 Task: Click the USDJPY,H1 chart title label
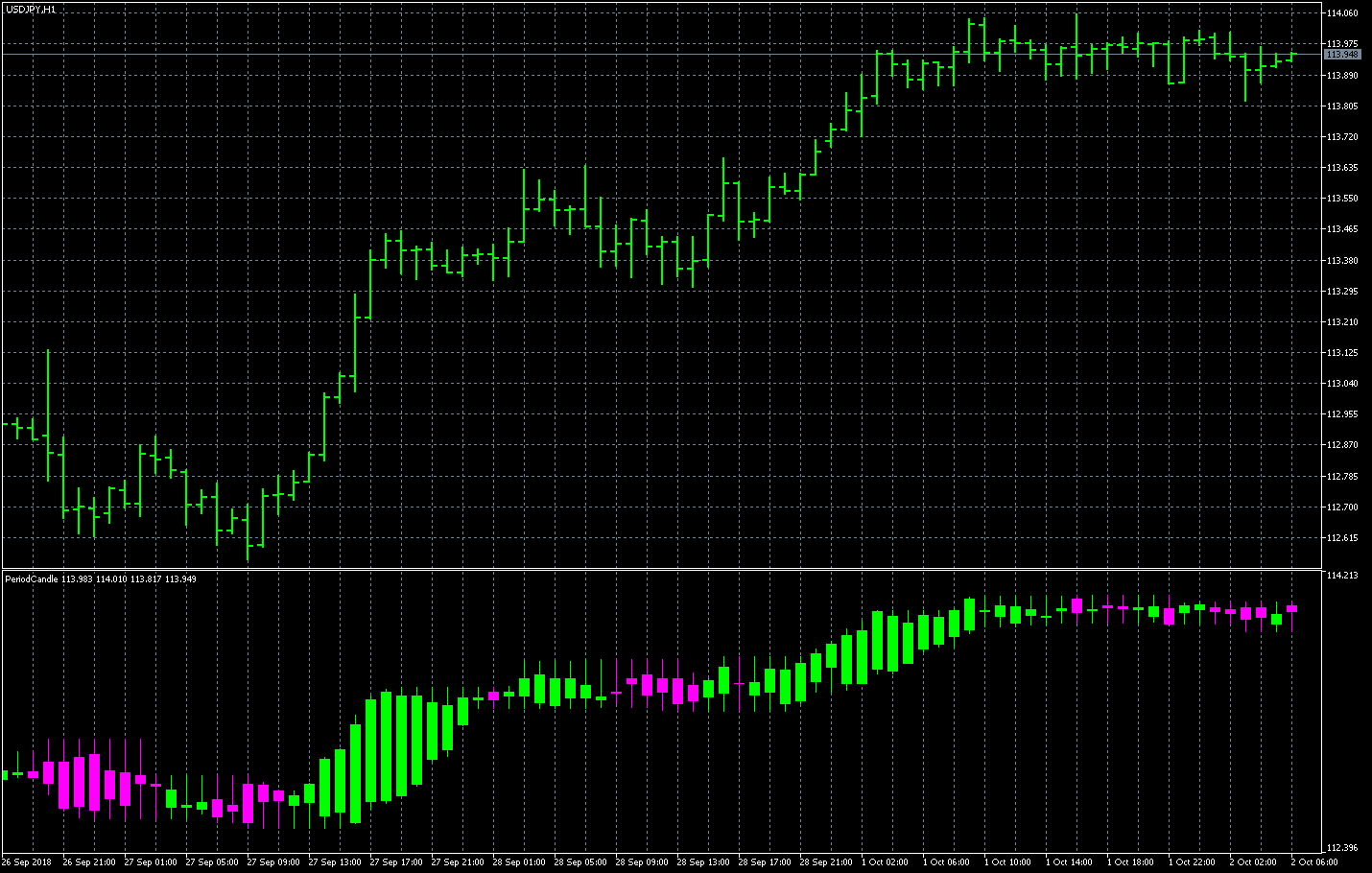coord(31,9)
